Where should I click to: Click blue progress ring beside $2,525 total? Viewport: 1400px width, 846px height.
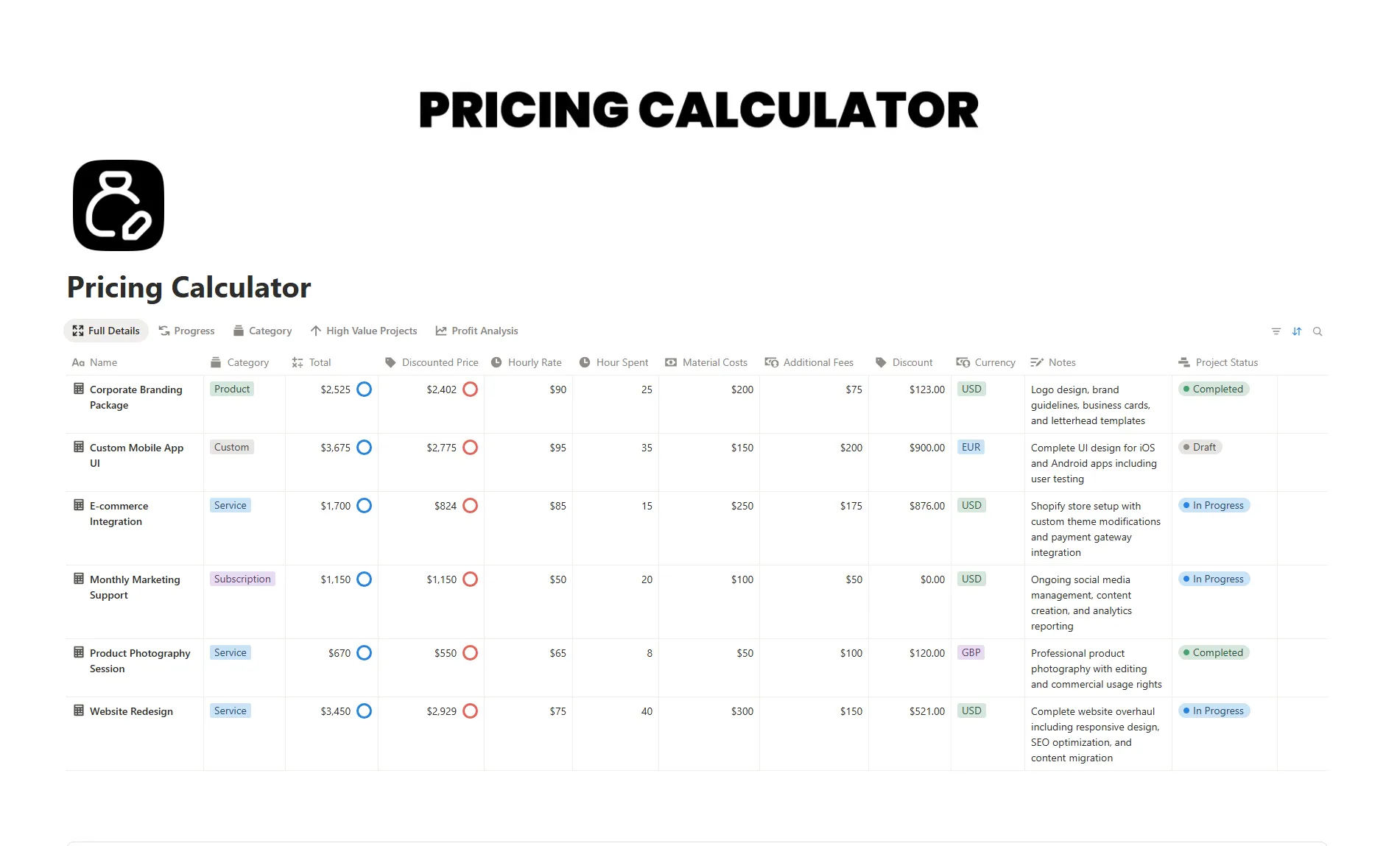point(364,389)
